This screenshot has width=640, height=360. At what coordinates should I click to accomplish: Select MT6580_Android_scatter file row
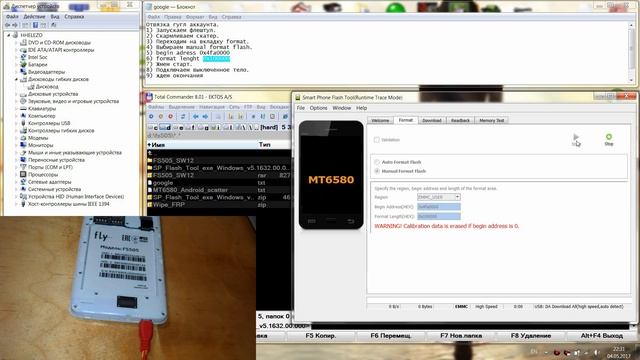pos(219,190)
